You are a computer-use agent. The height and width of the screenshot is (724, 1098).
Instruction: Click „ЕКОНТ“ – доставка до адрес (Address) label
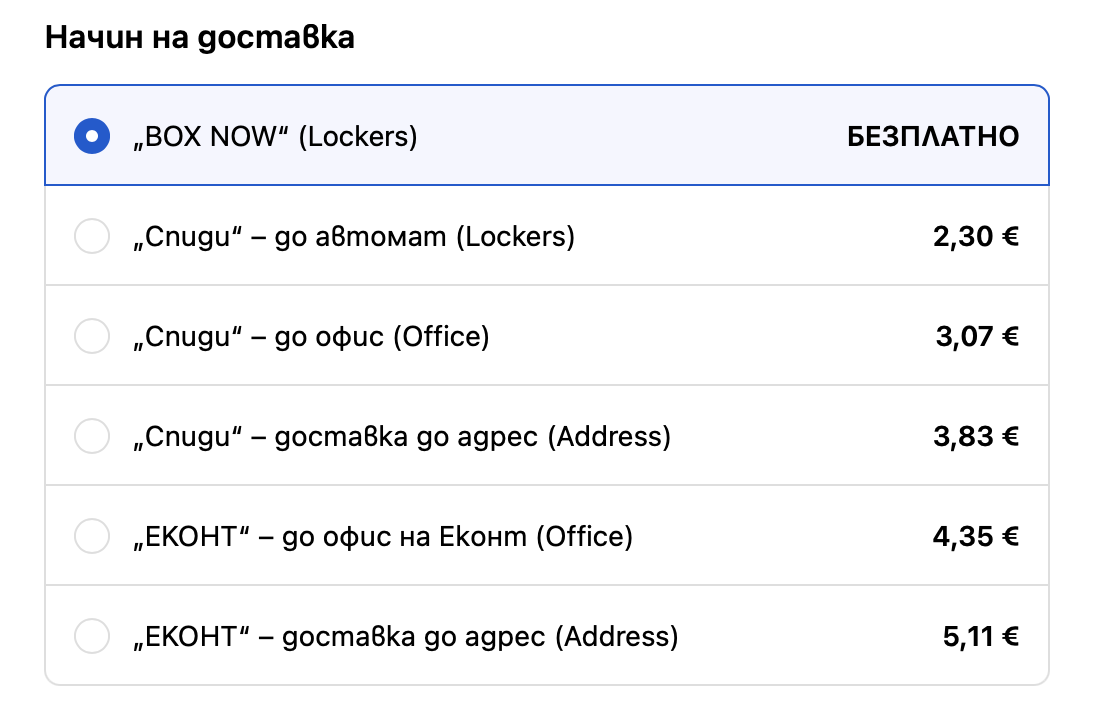tap(405, 637)
